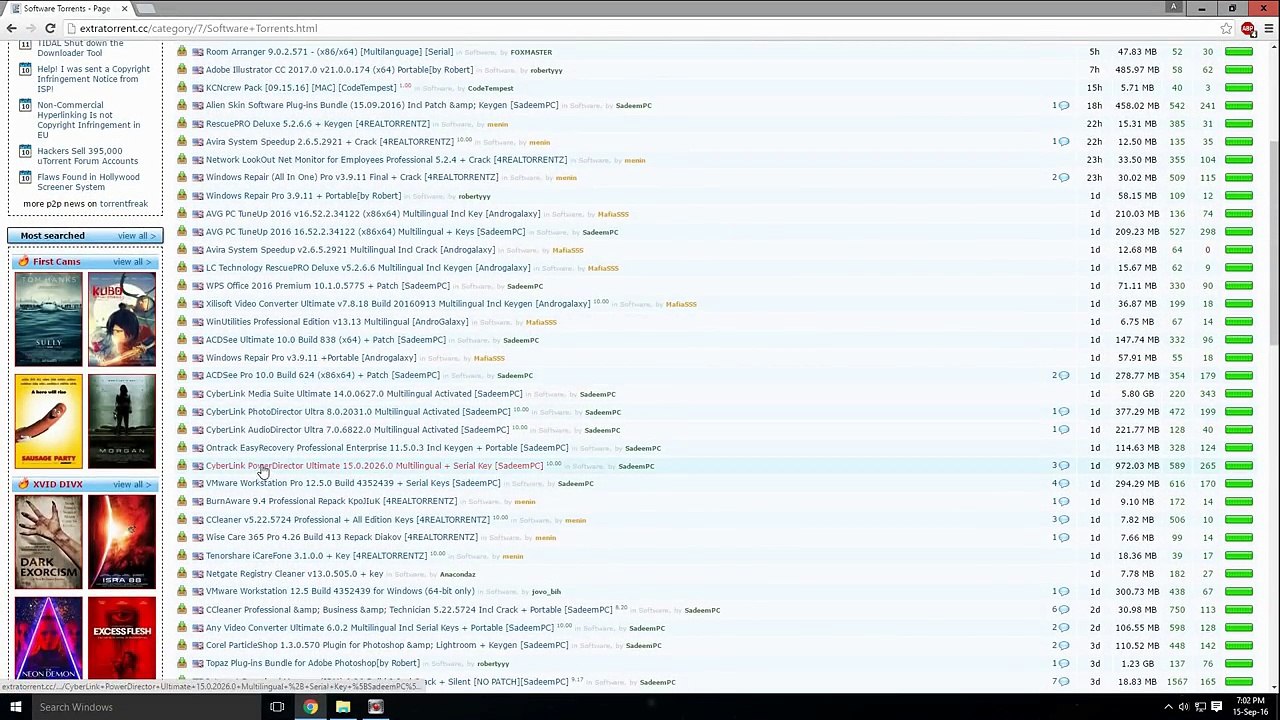Click view all next to First Cams

pos(131,262)
